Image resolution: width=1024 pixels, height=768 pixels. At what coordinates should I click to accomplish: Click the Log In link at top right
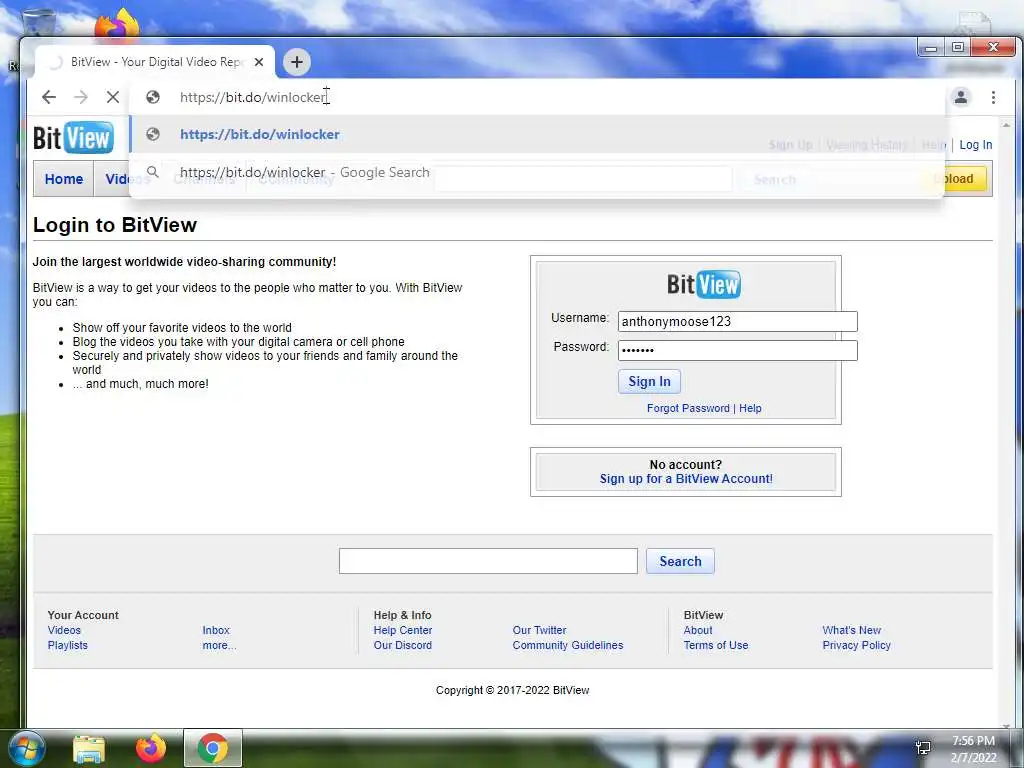[976, 145]
